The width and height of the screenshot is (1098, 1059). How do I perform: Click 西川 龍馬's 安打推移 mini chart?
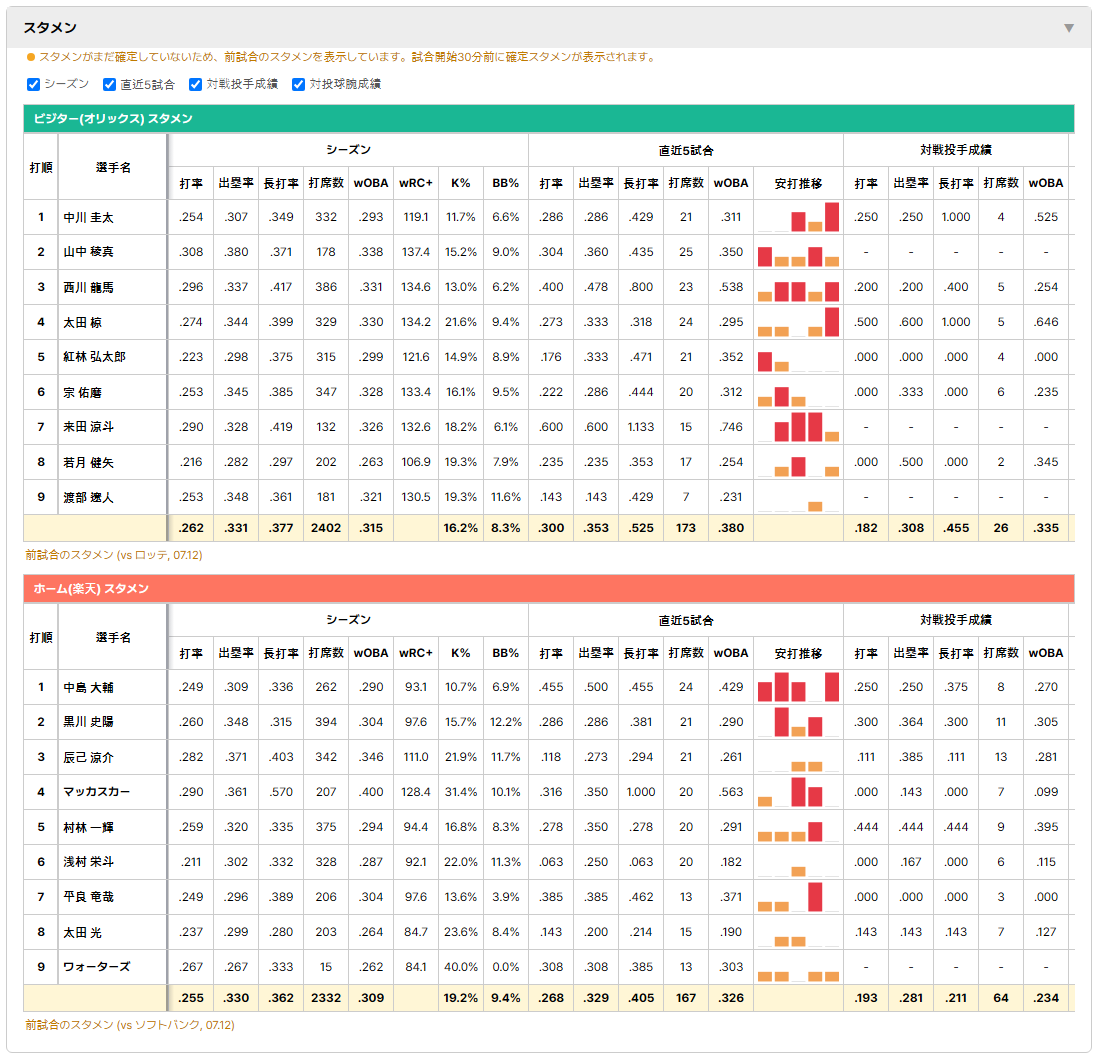pos(798,287)
